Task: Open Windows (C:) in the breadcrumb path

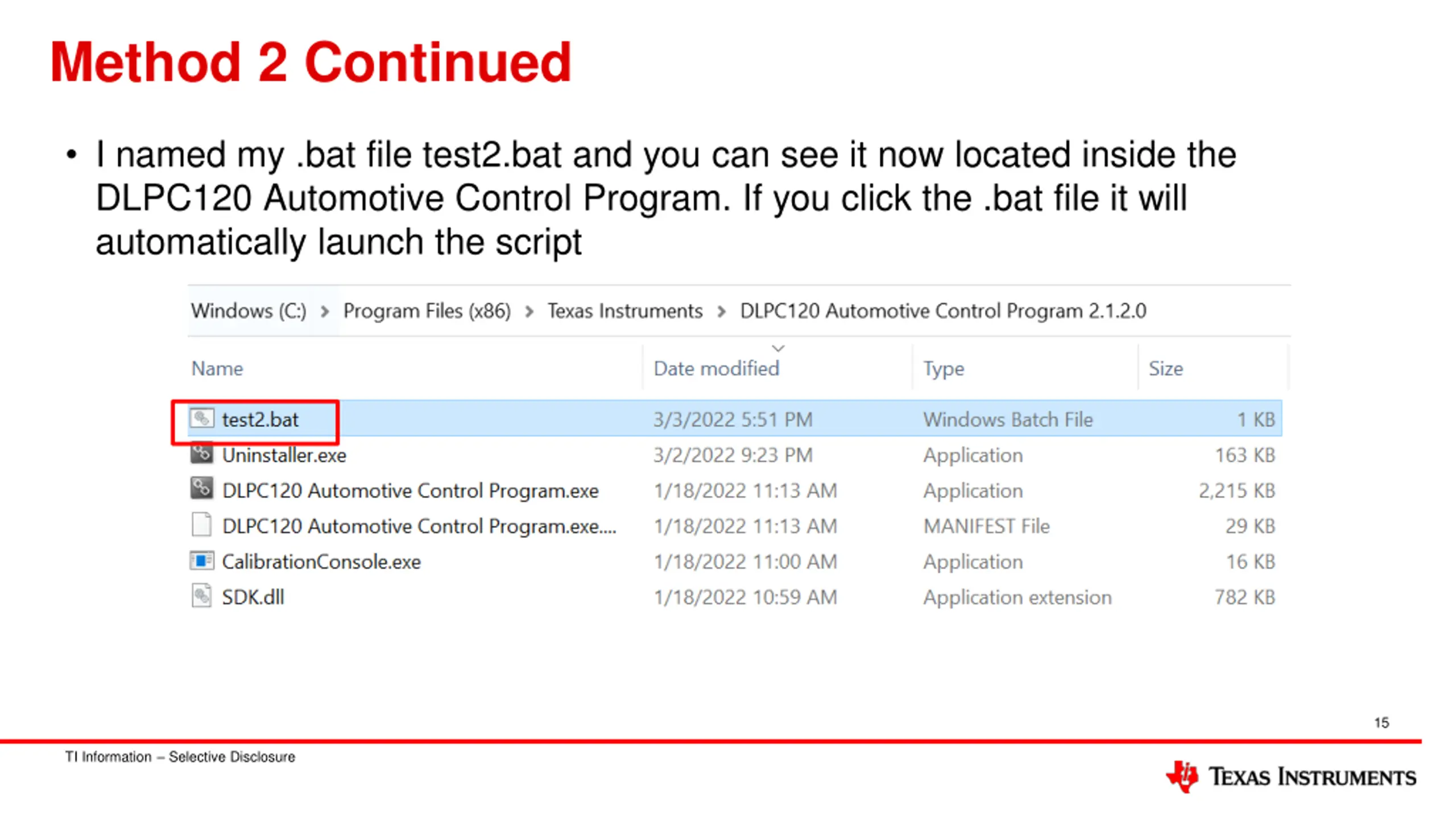Action: pos(249,311)
